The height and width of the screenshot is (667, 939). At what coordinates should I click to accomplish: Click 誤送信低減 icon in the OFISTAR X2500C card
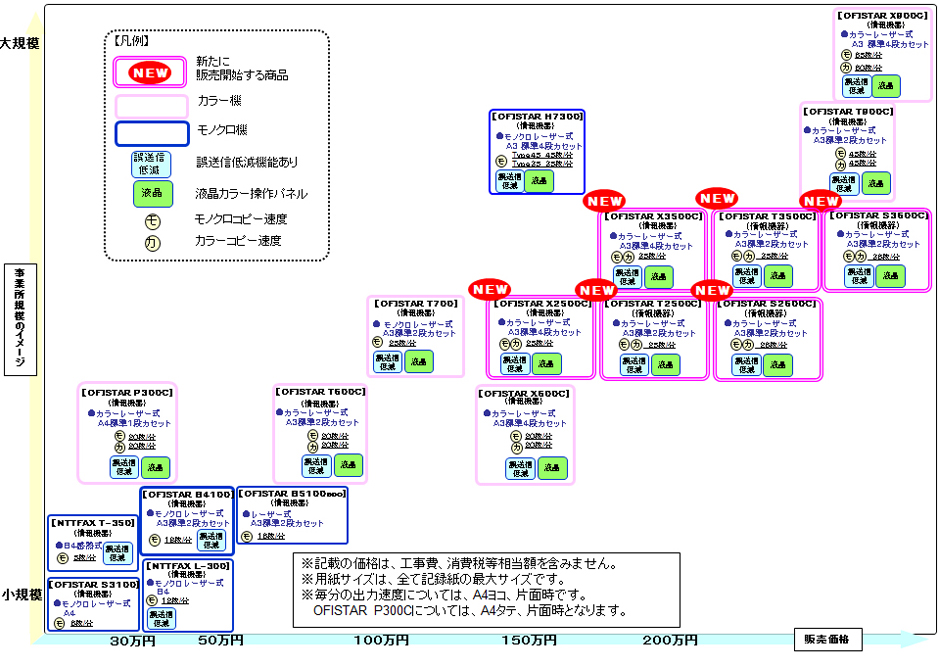[x=515, y=364]
